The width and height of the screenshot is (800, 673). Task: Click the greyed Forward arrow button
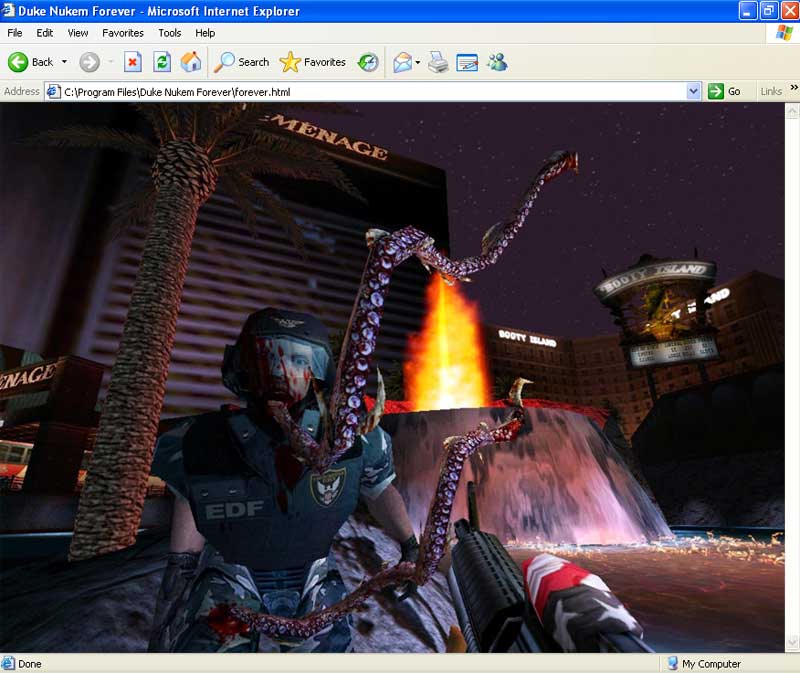89,62
